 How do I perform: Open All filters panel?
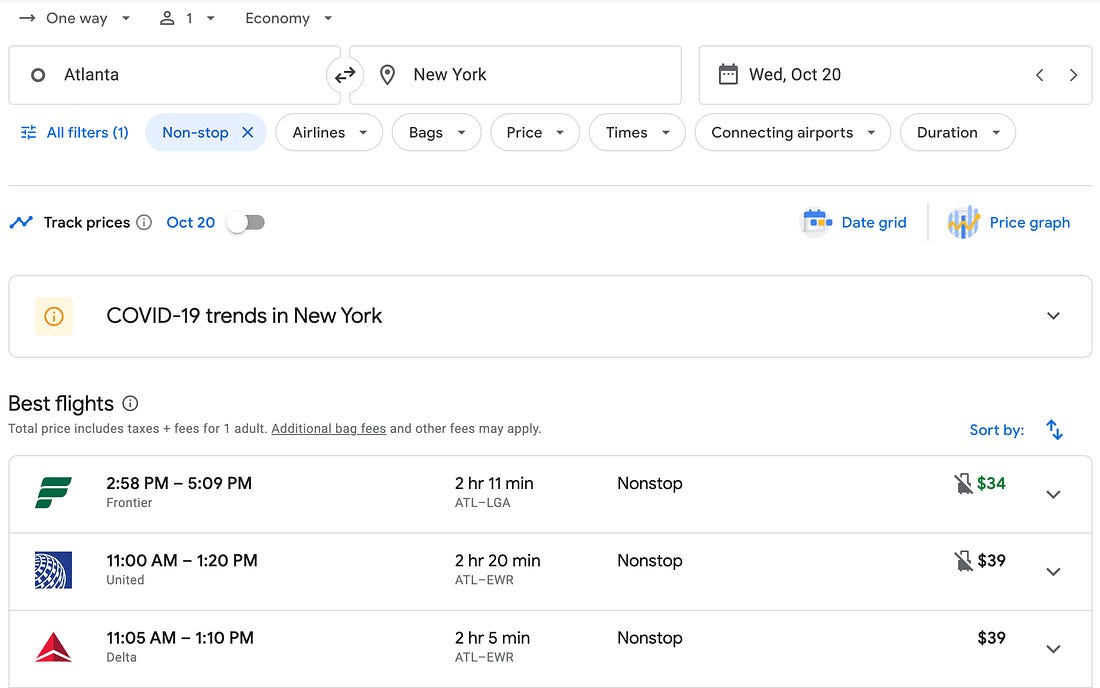coord(75,132)
